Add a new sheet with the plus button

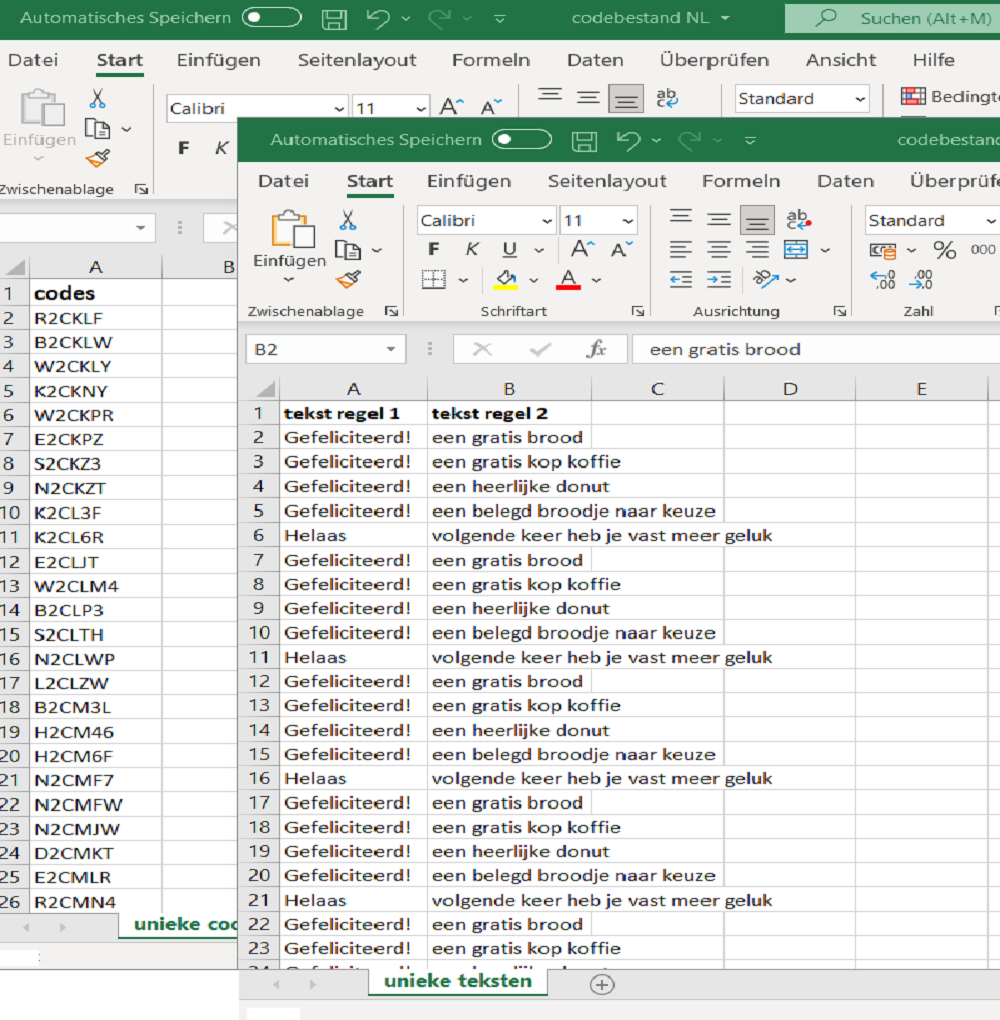(x=601, y=984)
